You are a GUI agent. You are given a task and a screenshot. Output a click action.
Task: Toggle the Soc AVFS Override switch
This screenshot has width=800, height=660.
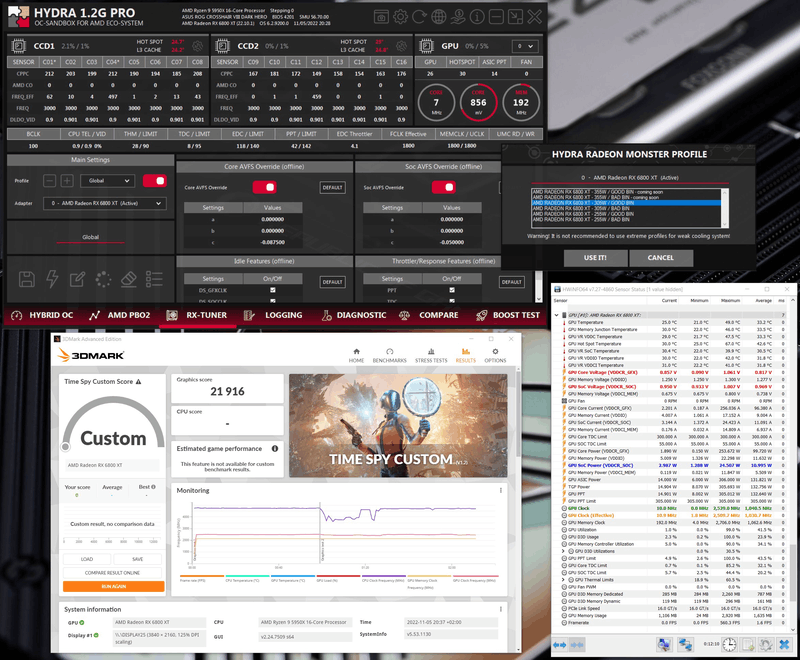tap(443, 187)
